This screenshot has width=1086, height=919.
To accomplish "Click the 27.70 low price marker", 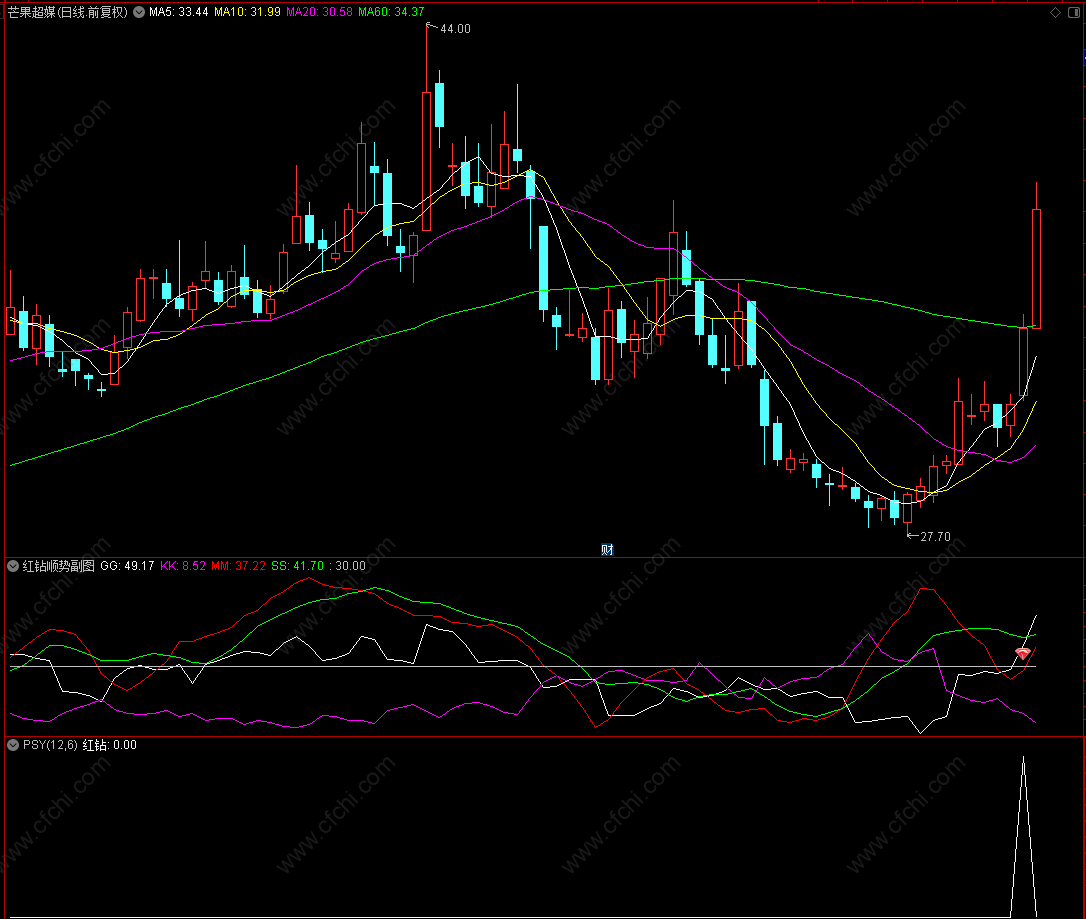I will point(934,537).
